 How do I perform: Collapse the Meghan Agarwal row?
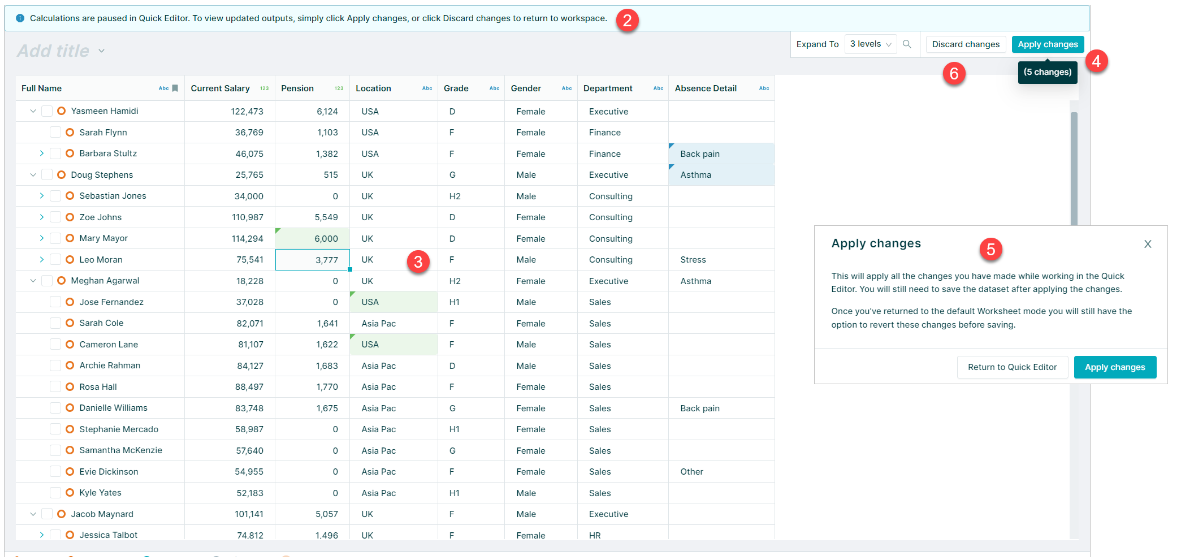coord(33,281)
